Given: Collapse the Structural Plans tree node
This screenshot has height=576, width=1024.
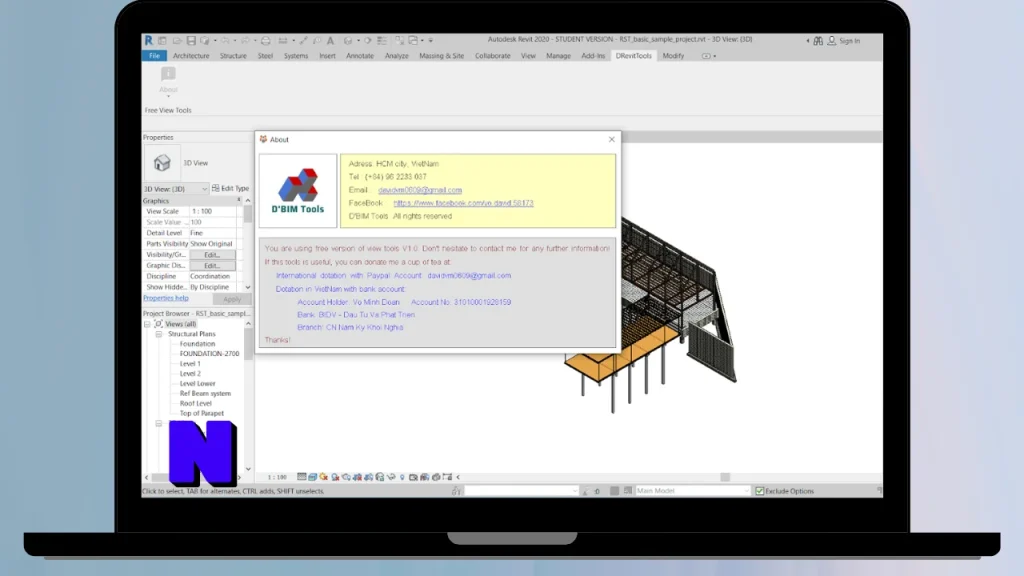Looking at the screenshot, I should tap(159, 334).
